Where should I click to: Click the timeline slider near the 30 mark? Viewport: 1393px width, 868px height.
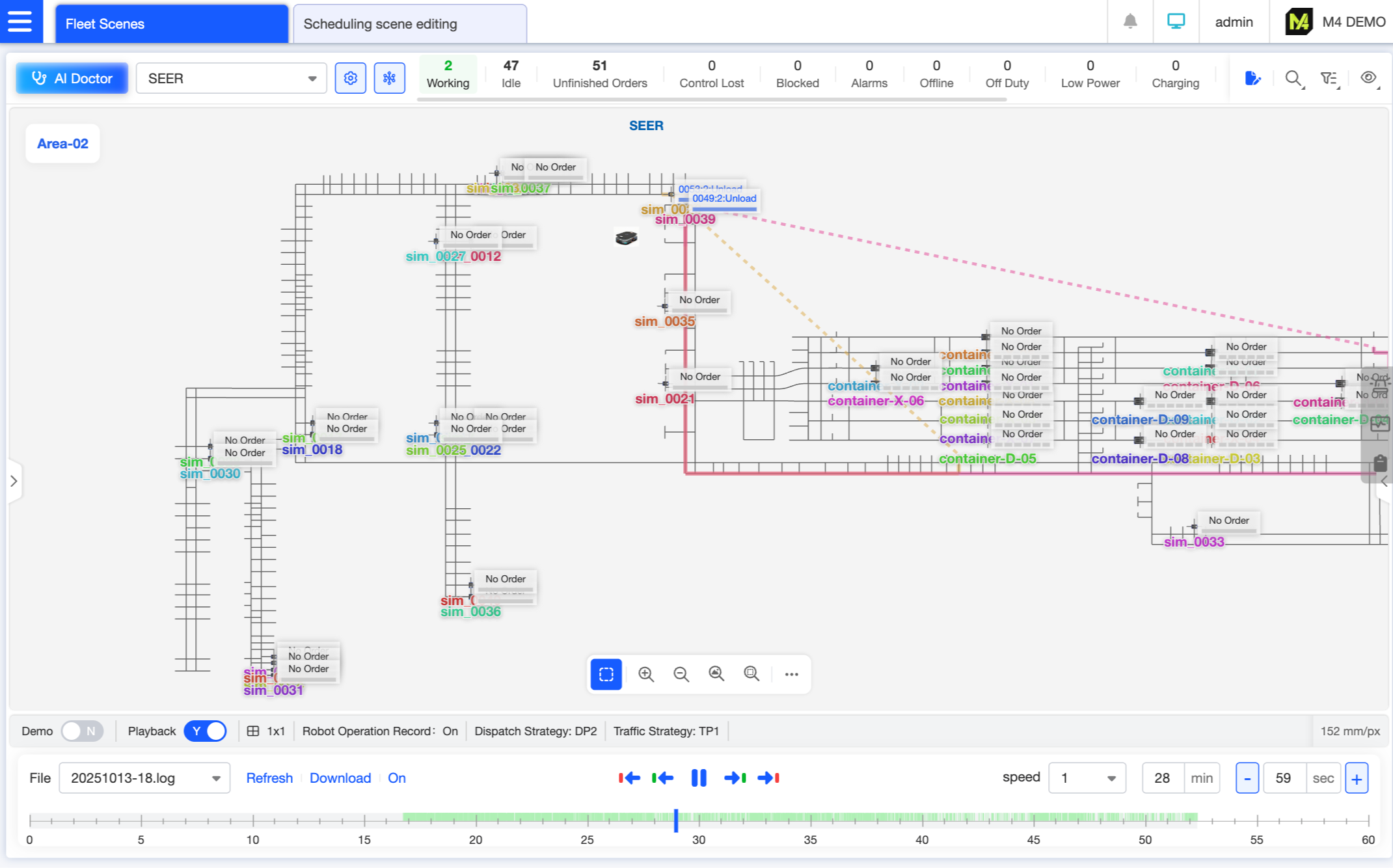(x=677, y=821)
